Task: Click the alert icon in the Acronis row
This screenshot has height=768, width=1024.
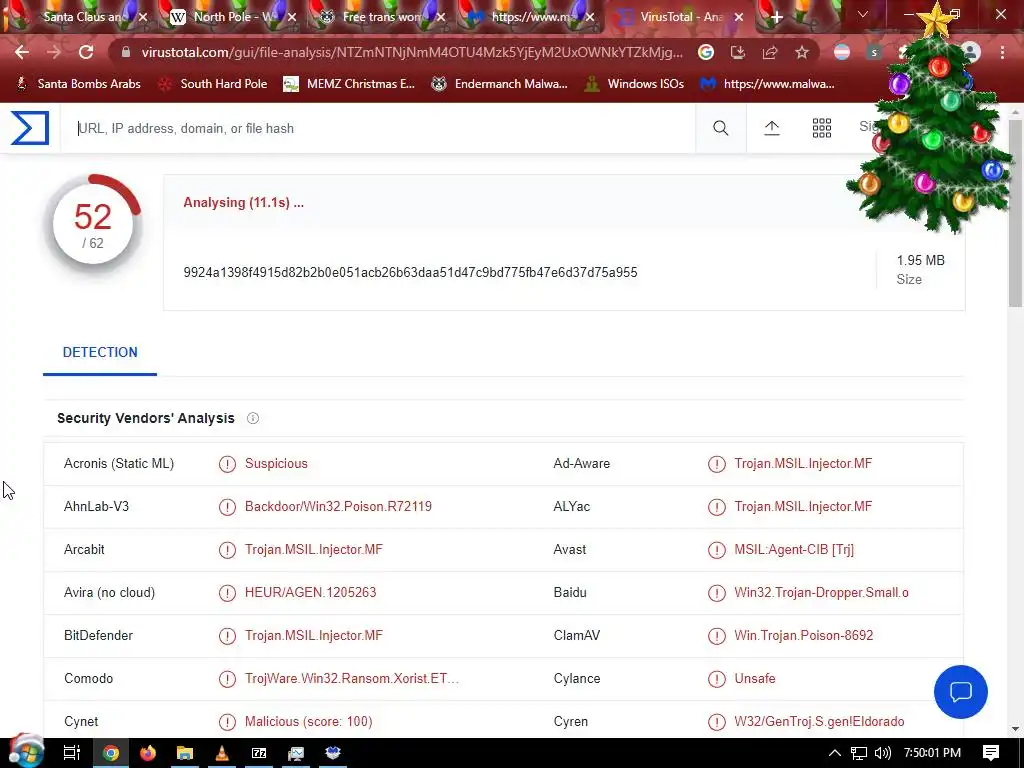Action: pos(227,464)
